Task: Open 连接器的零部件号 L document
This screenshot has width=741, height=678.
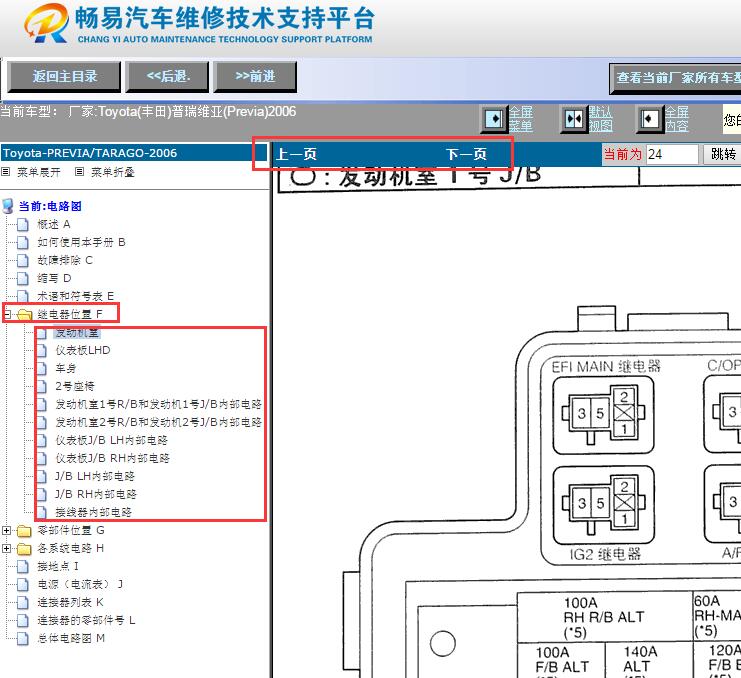Action: (x=86, y=620)
